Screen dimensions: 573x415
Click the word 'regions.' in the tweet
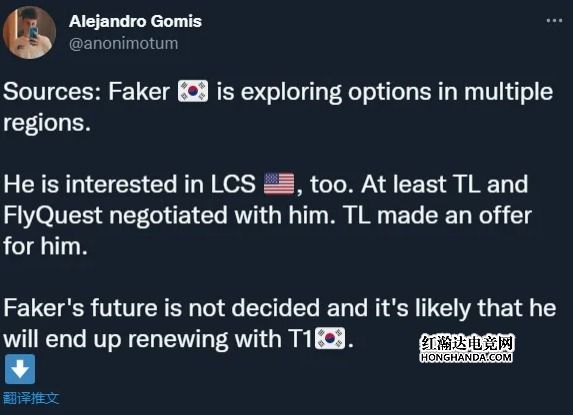47,123
